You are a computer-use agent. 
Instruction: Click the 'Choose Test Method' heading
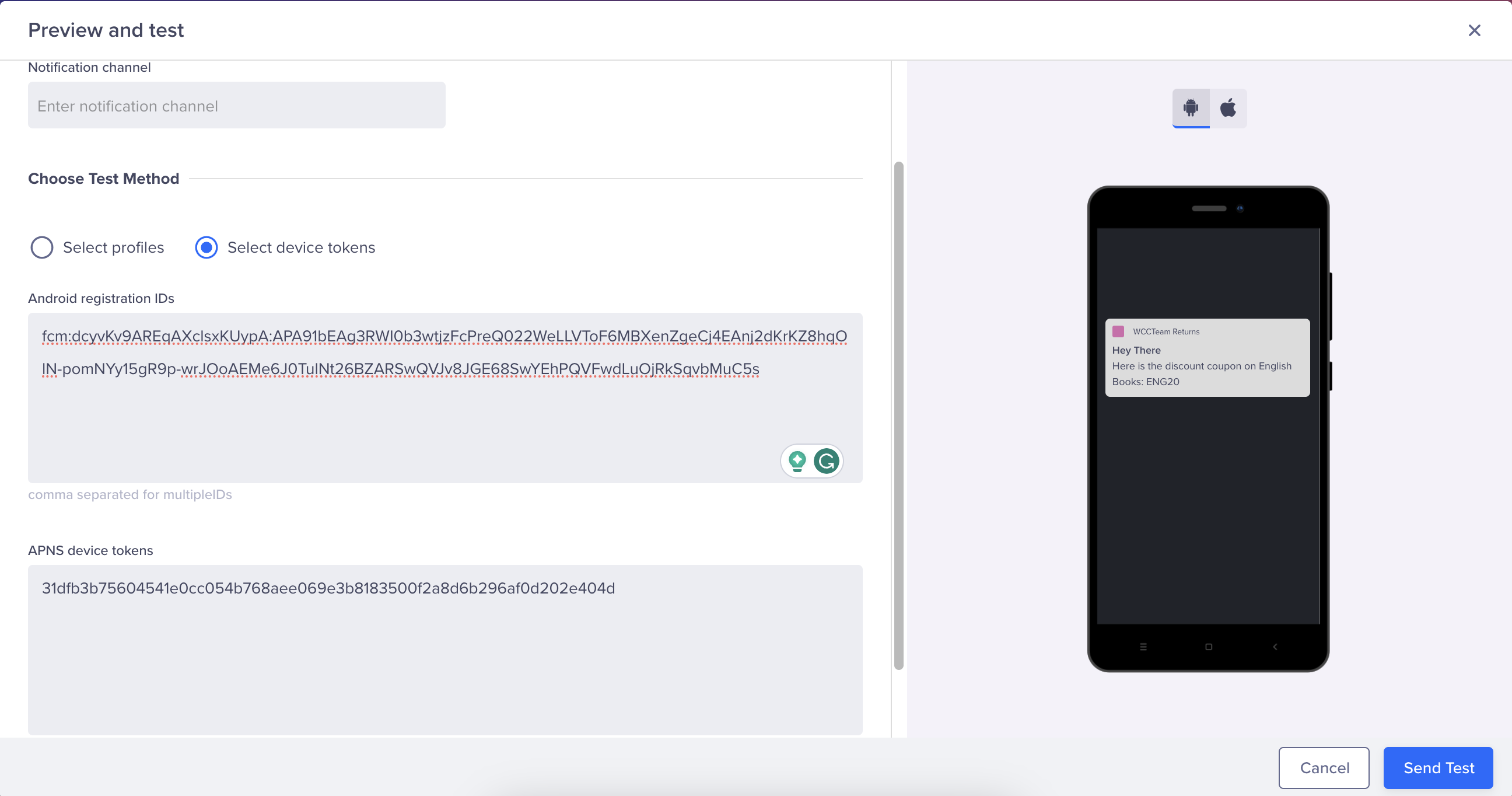104,179
